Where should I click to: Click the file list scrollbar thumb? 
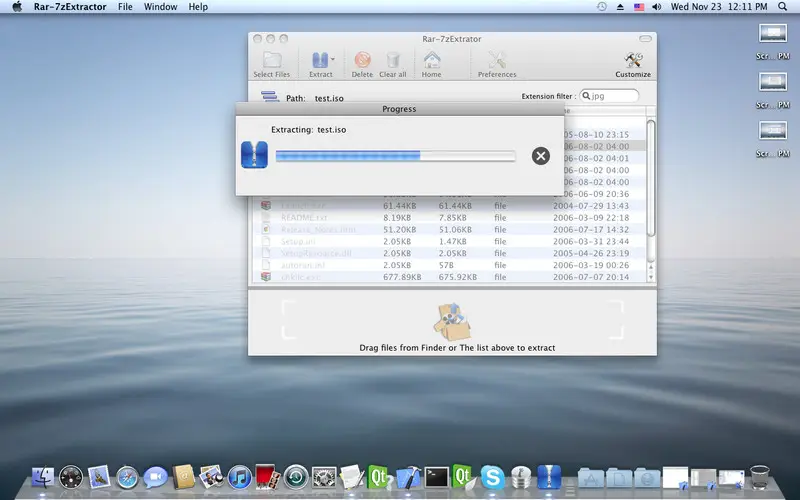651,178
